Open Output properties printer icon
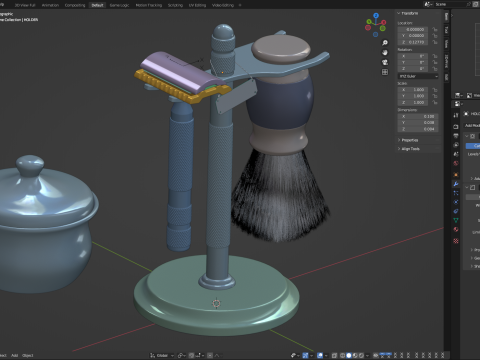Viewport: 480px width, 360px height. tap(456, 136)
